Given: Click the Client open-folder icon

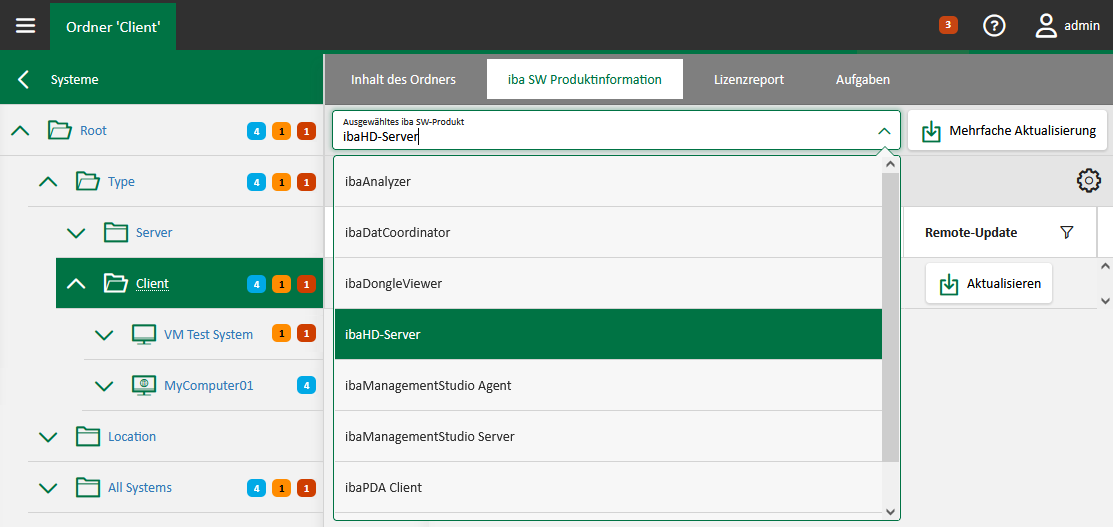Looking at the screenshot, I should (x=116, y=283).
